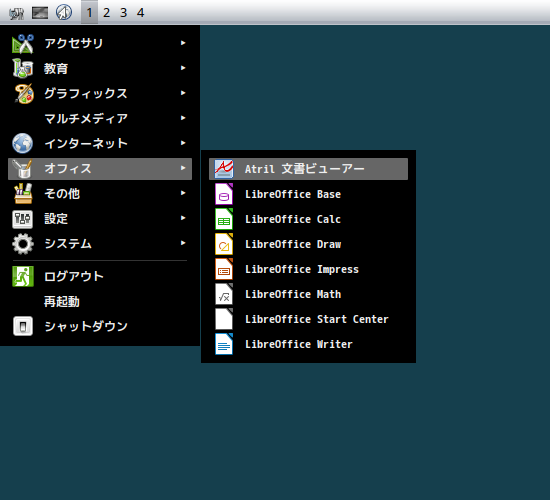Expand the インターネット submenu arrow

pos(183,143)
